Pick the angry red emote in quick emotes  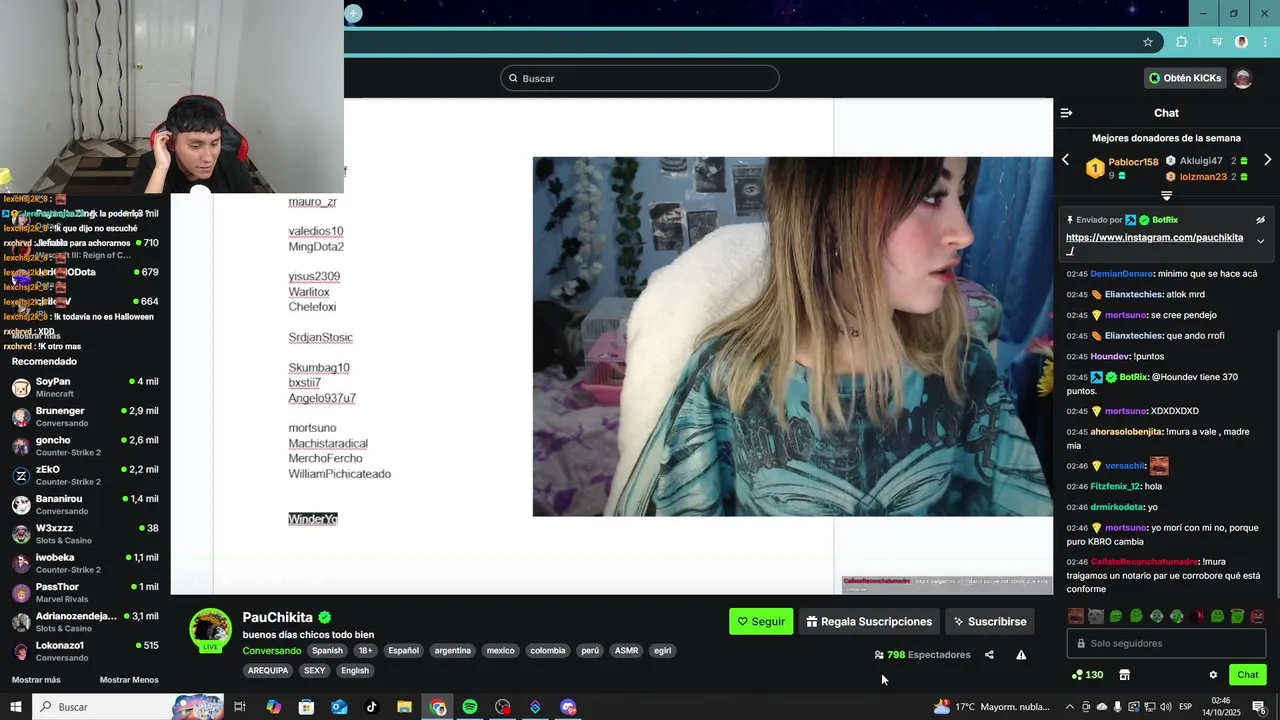(1258, 616)
